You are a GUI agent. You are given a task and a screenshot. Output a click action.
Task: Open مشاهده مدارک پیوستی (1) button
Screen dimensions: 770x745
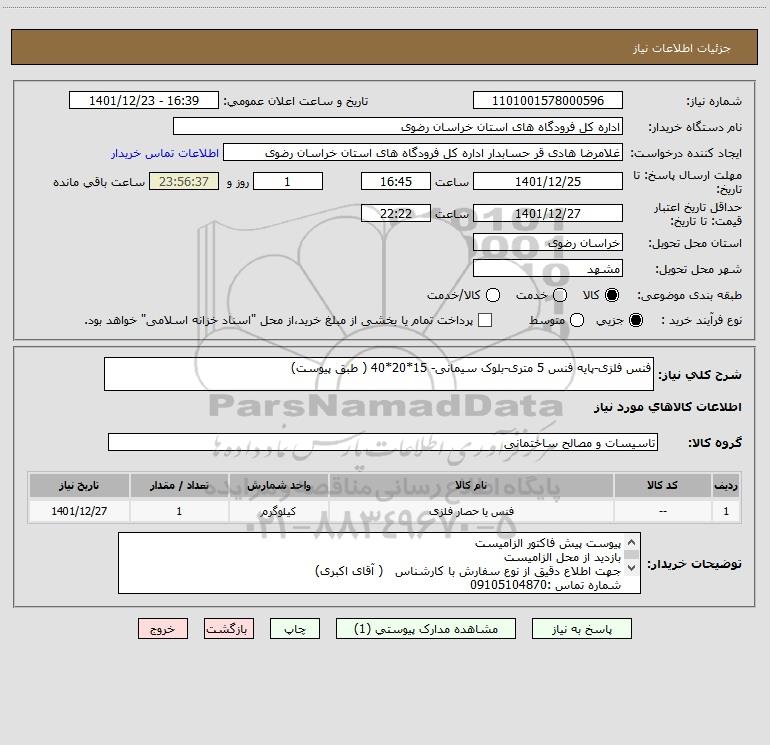426,629
